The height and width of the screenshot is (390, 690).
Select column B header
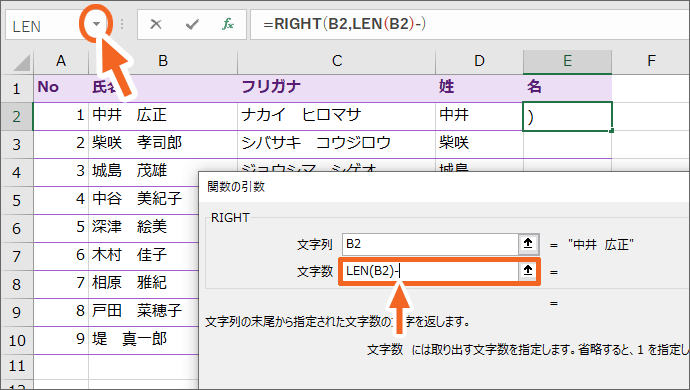163,61
